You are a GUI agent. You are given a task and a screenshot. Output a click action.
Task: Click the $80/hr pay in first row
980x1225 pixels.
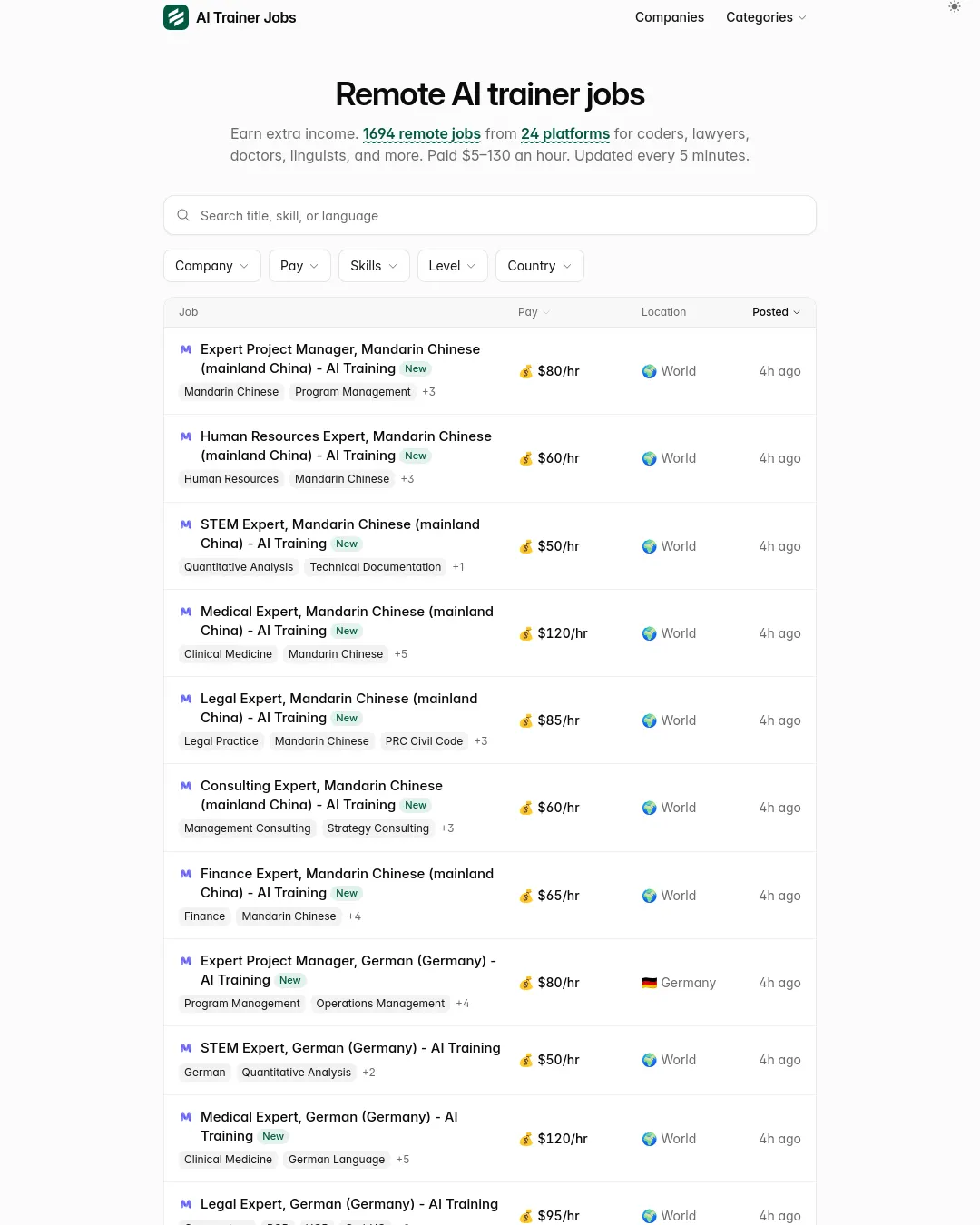(558, 371)
